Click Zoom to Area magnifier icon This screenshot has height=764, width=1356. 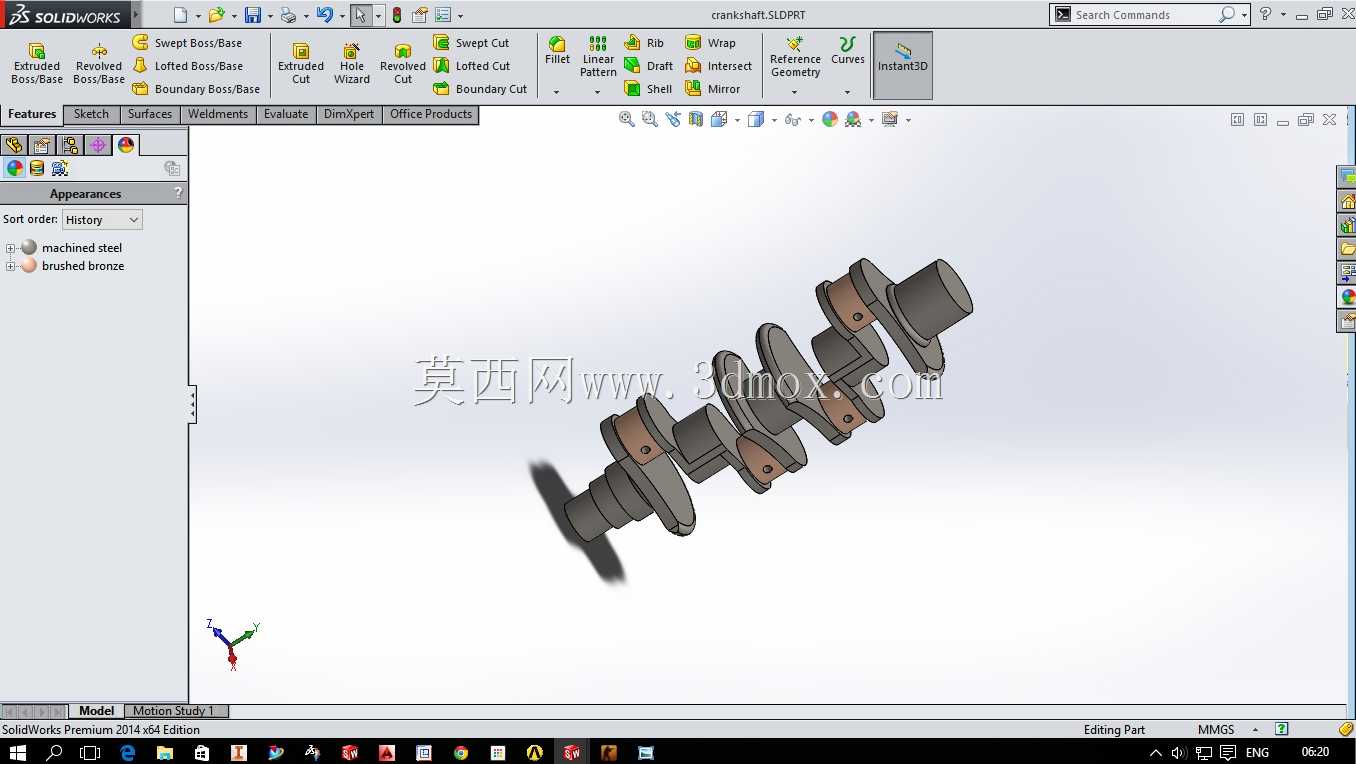pyautogui.click(x=650, y=119)
